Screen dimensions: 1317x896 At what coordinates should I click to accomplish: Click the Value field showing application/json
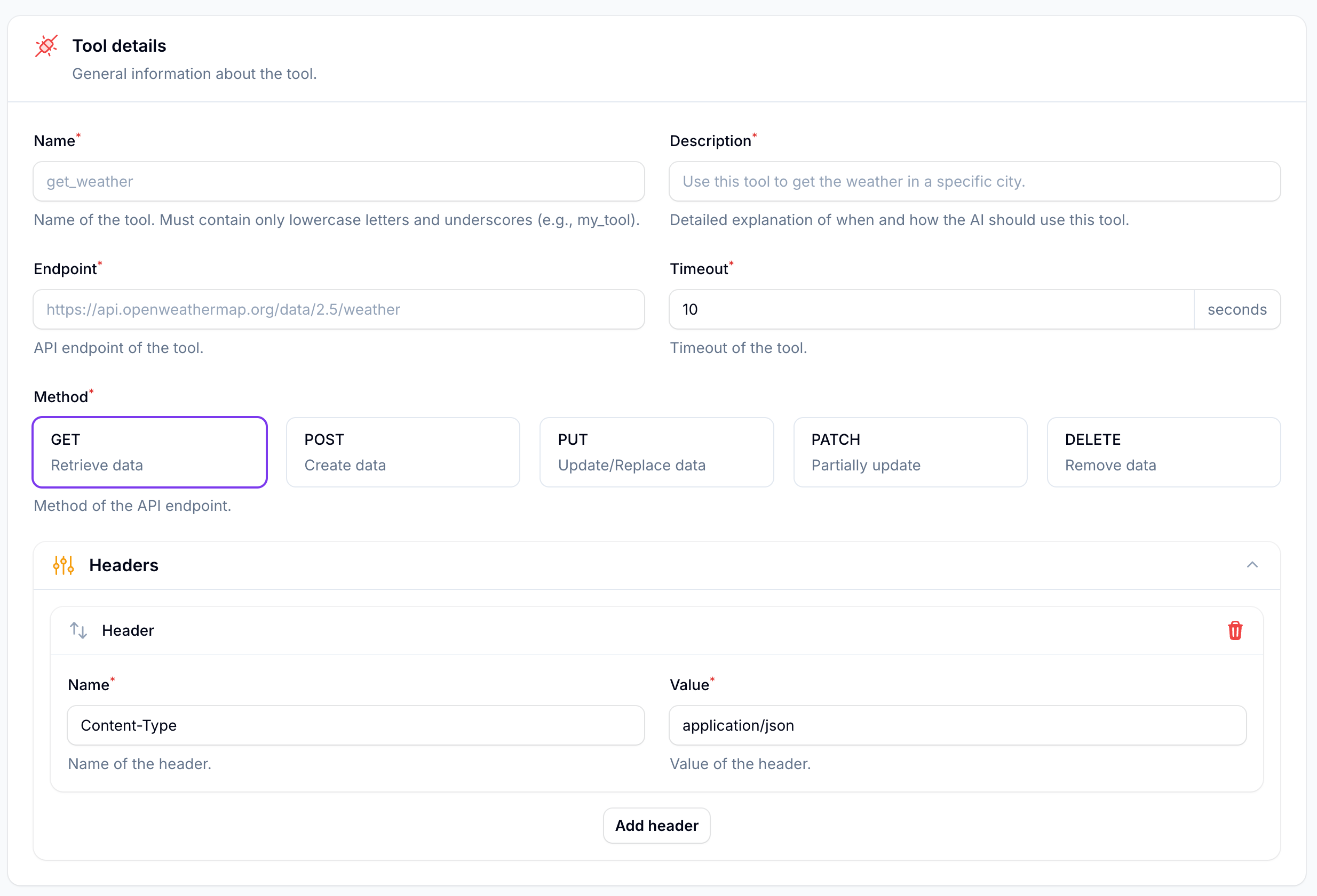(x=957, y=725)
